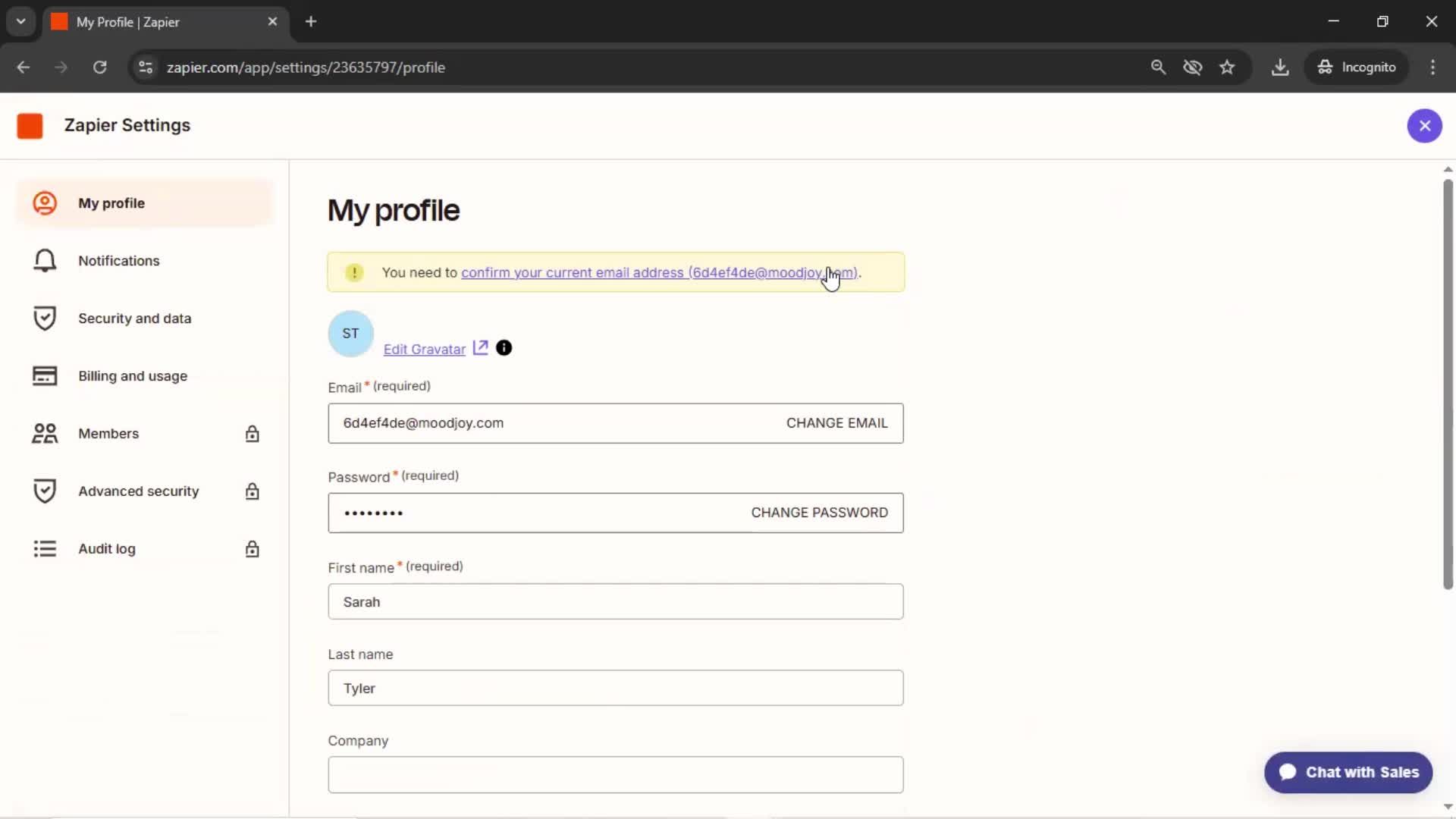The image size is (1456, 819).
Task: Open Members settings section
Action: pyautogui.click(x=144, y=434)
